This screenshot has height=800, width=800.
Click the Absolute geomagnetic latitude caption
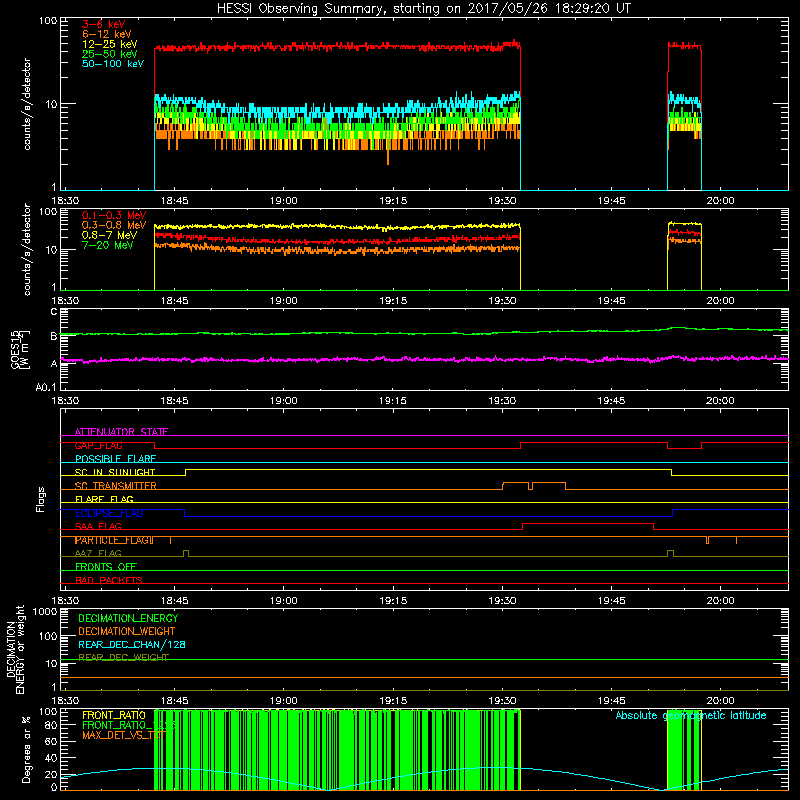[x=691, y=715]
